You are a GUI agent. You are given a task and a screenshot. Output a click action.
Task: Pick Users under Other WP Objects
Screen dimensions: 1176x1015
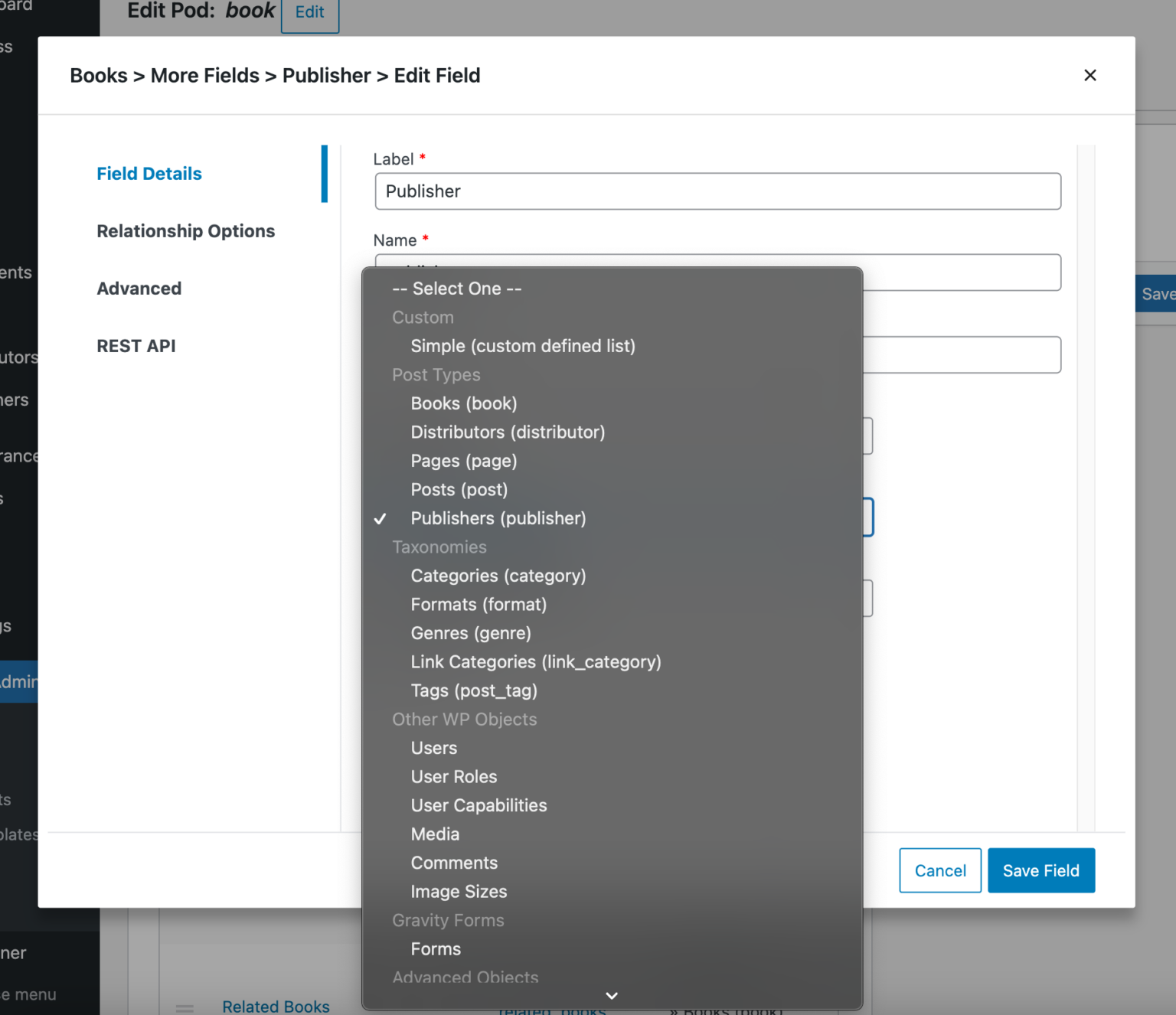click(433, 748)
